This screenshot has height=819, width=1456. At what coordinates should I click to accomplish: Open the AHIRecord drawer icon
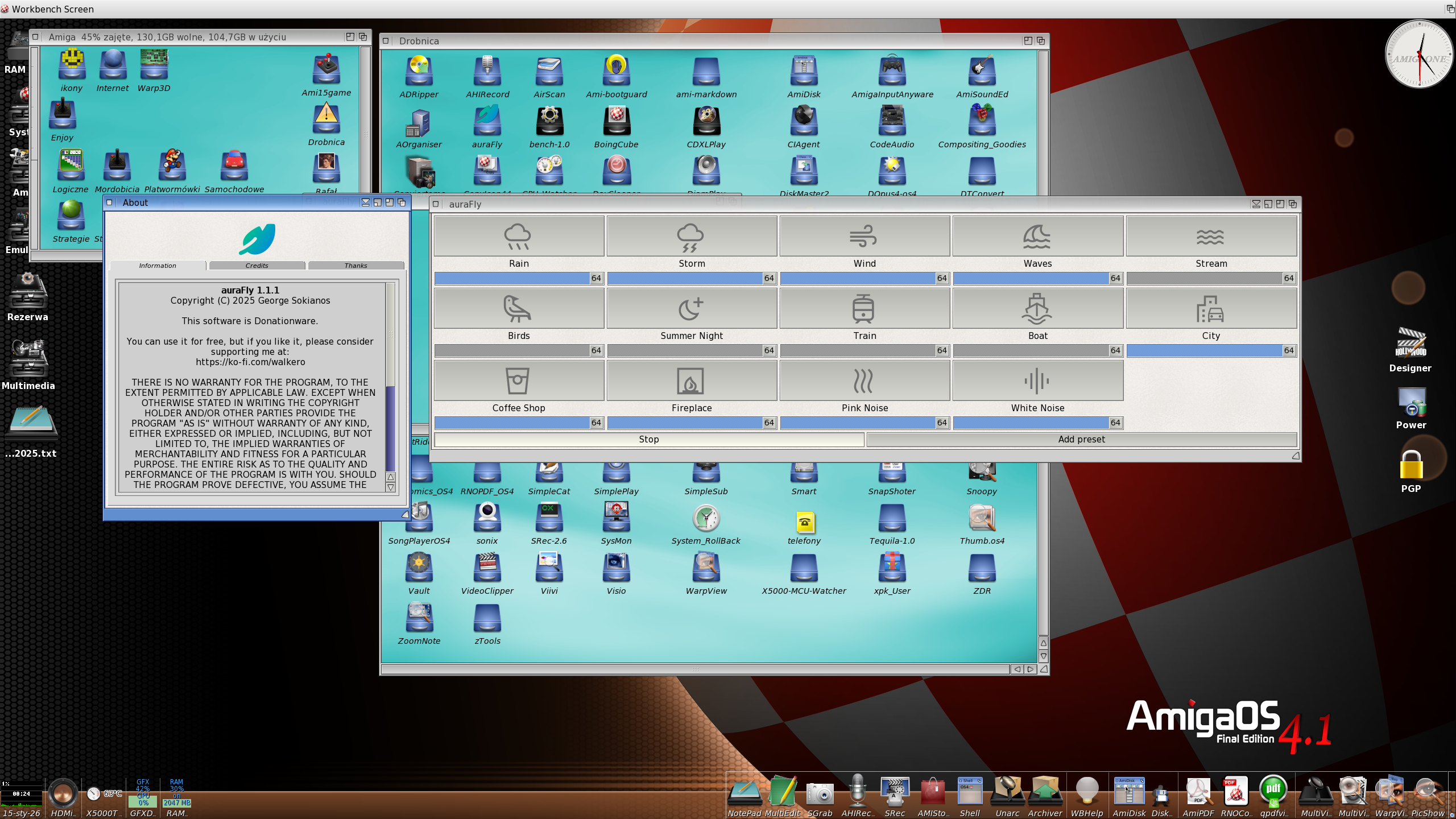point(487,72)
